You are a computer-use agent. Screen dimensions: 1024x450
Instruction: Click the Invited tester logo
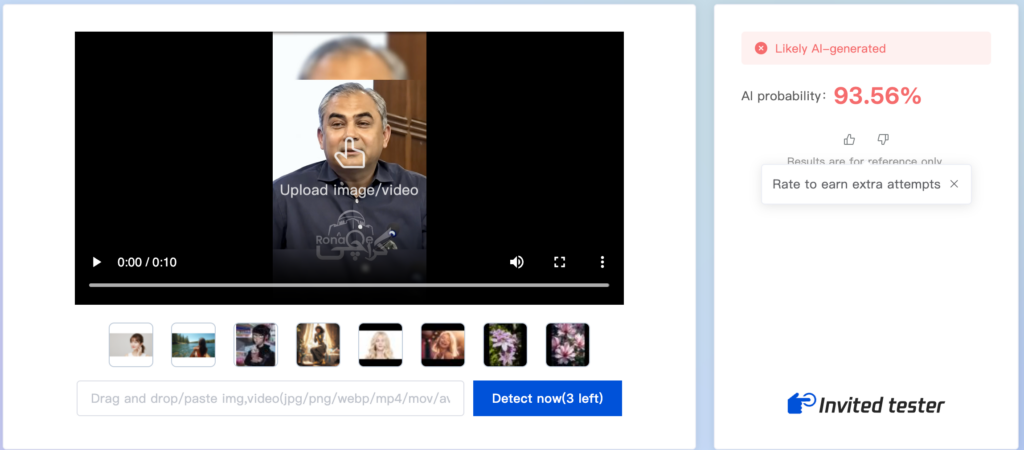click(x=866, y=405)
